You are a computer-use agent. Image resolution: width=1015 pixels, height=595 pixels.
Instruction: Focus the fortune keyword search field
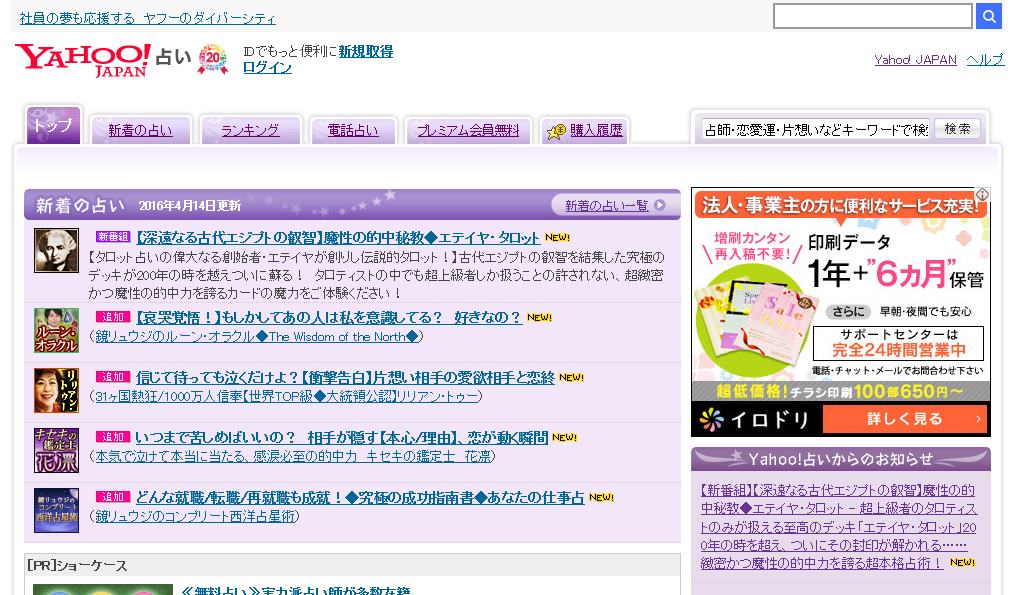point(814,130)
